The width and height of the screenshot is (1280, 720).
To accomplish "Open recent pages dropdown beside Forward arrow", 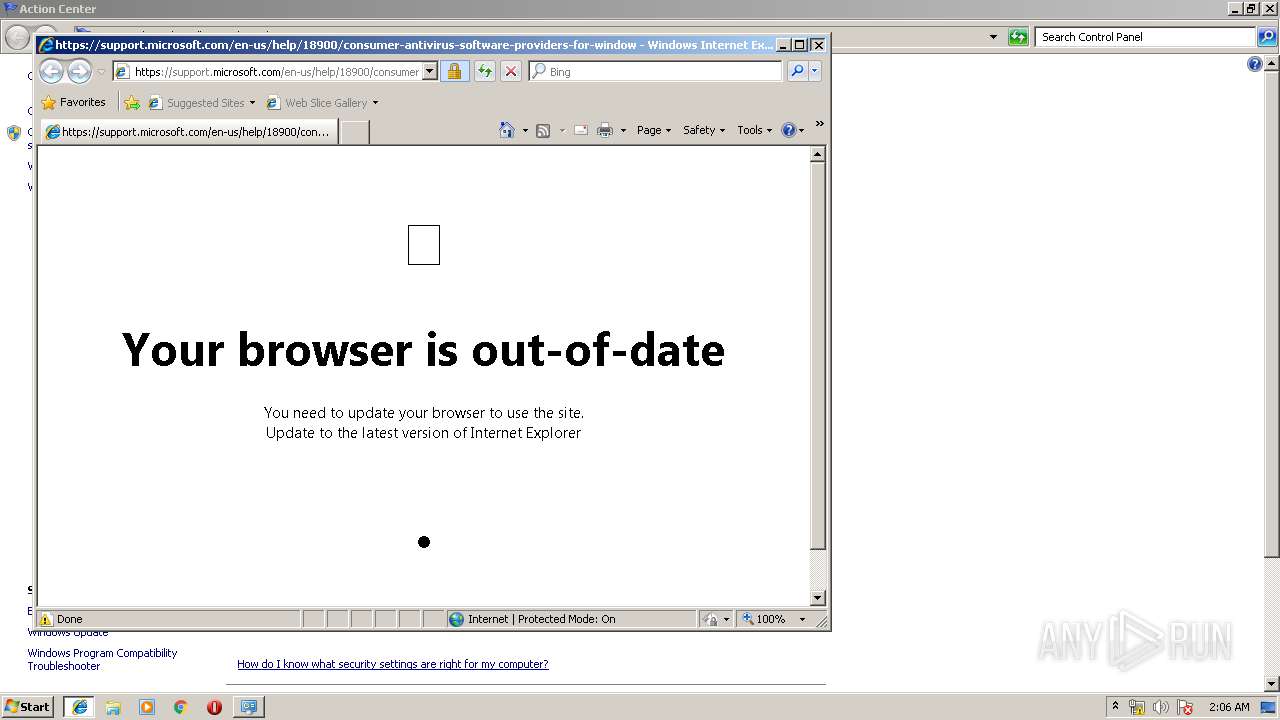I will (101, 72).
